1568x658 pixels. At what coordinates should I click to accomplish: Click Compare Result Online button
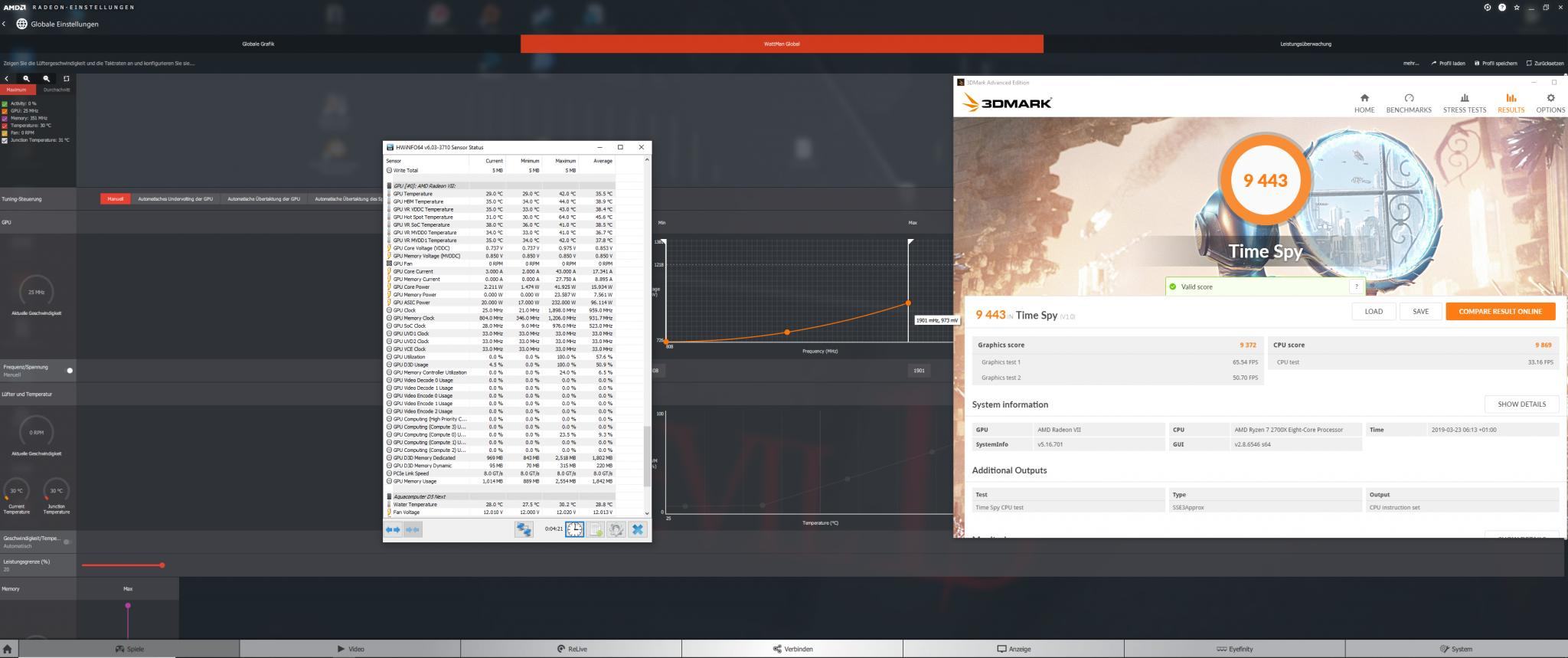click(1500, 311)
